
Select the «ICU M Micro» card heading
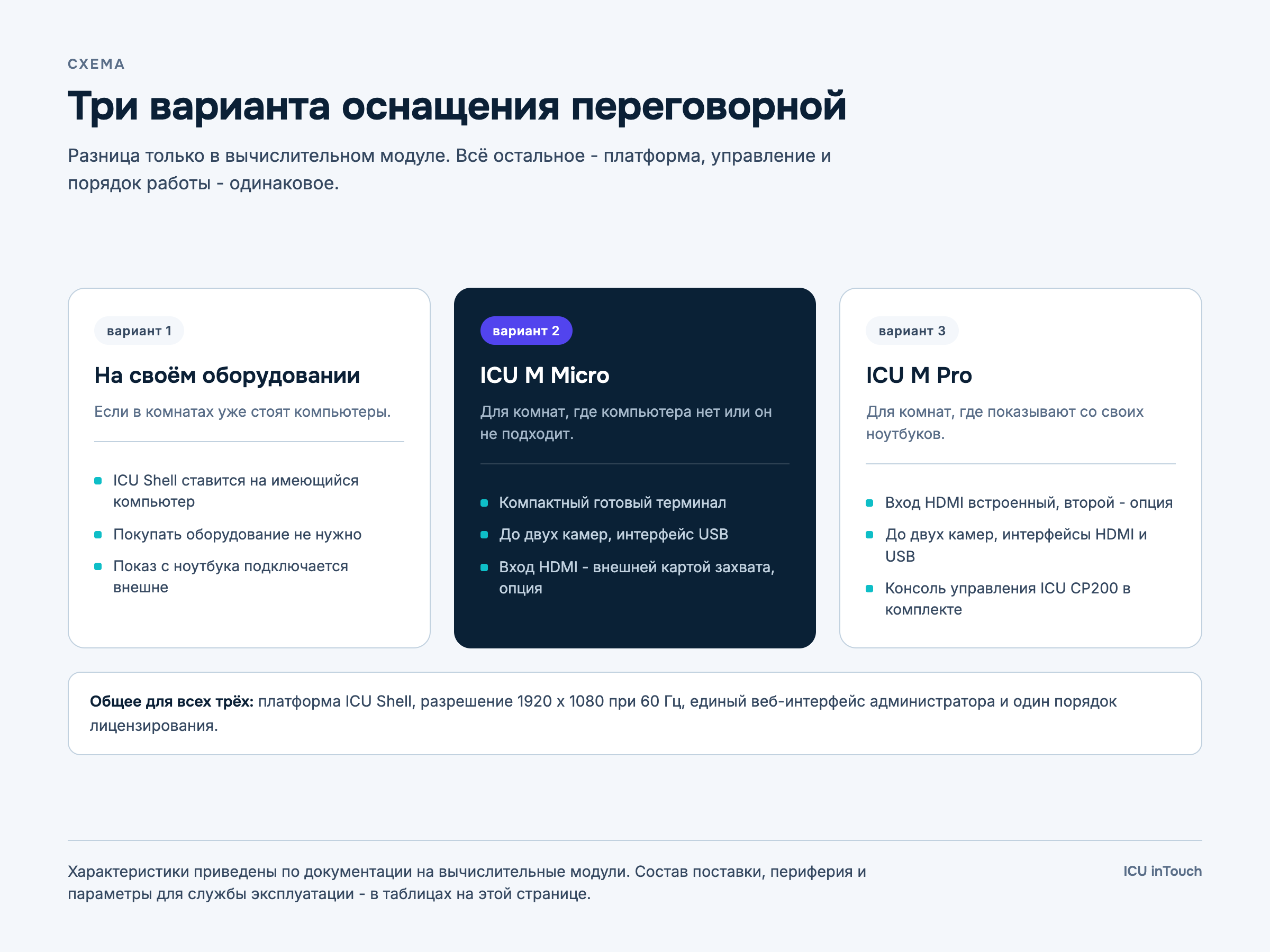tap(545, 376)
